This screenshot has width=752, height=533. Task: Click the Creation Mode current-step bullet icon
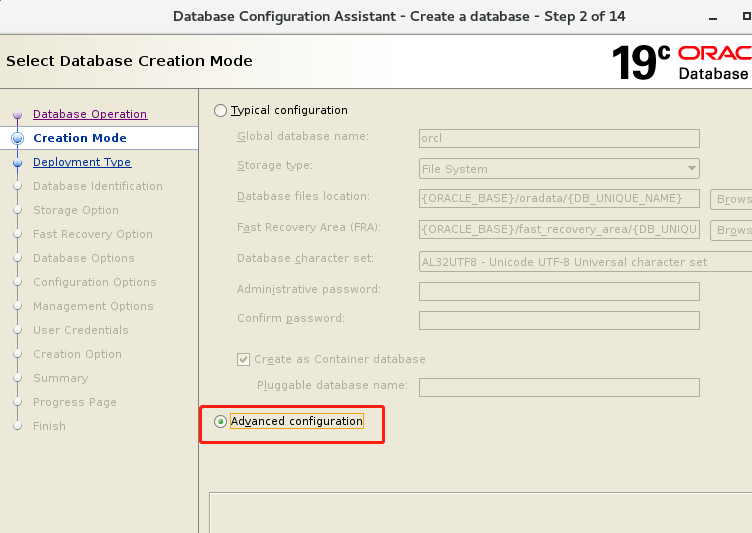18,139
